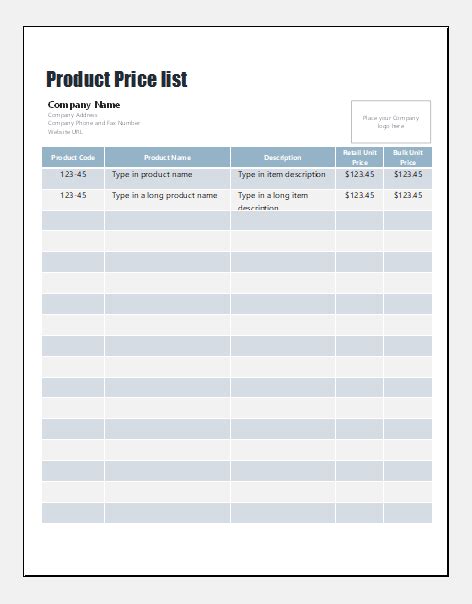Screen dimensions: 472x604
Task: Click the Description column header
Action: pyautogui.click(x=282, y=157)
